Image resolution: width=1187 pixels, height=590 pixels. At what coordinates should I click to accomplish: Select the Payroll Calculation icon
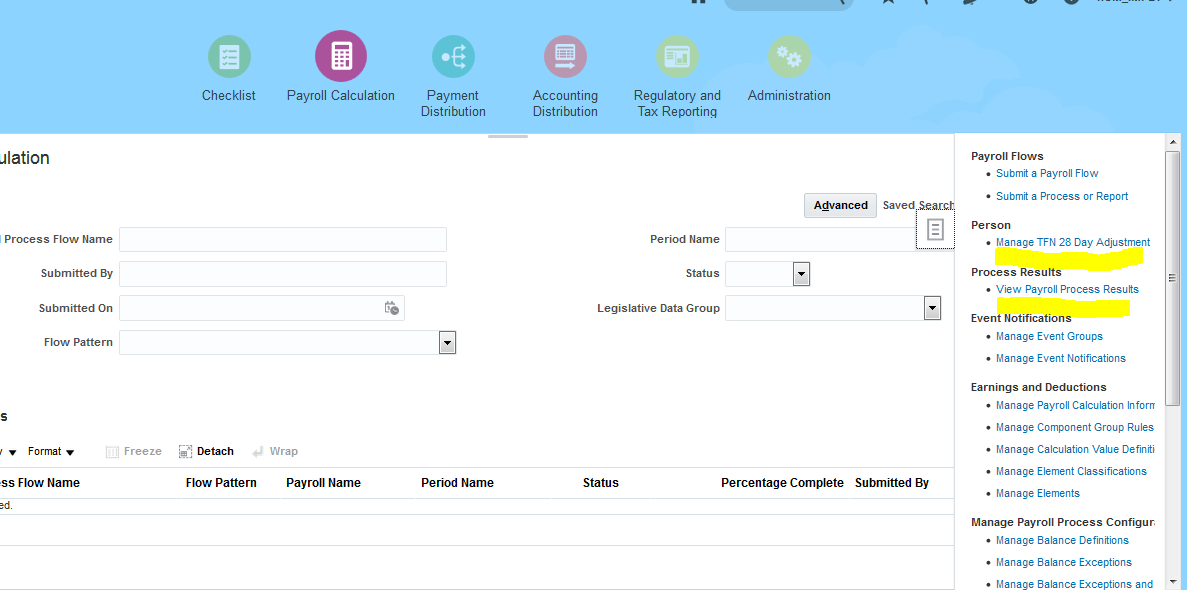click(x=341, y=56)
